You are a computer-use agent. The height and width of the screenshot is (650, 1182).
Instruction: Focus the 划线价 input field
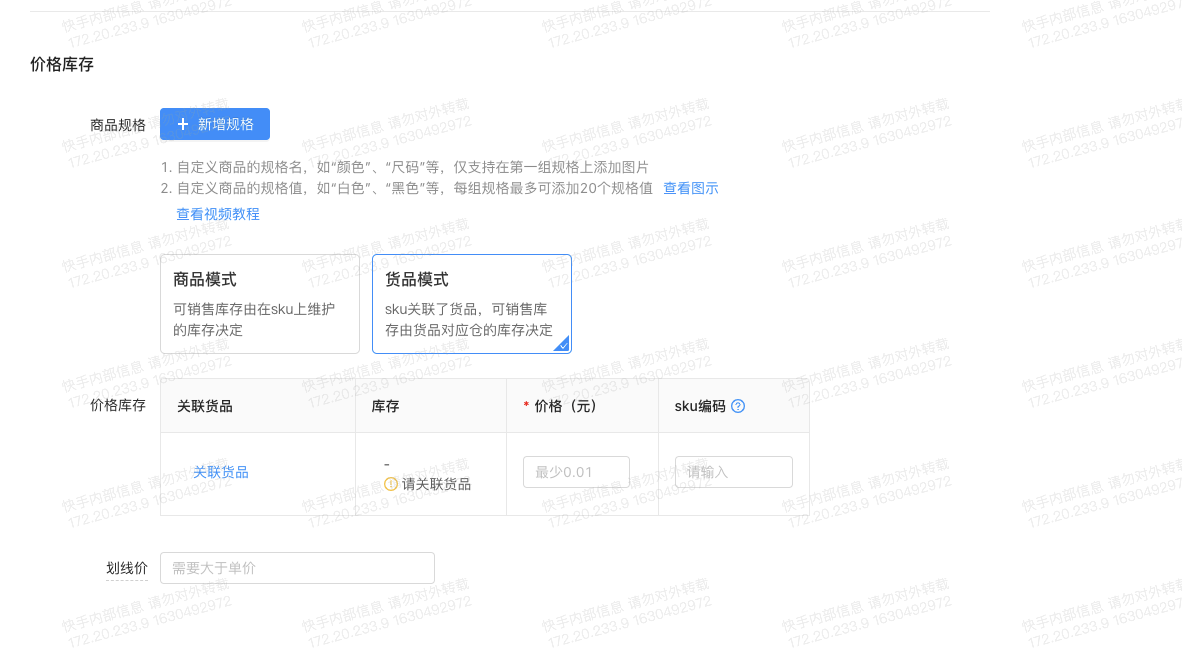click(298, 568)
